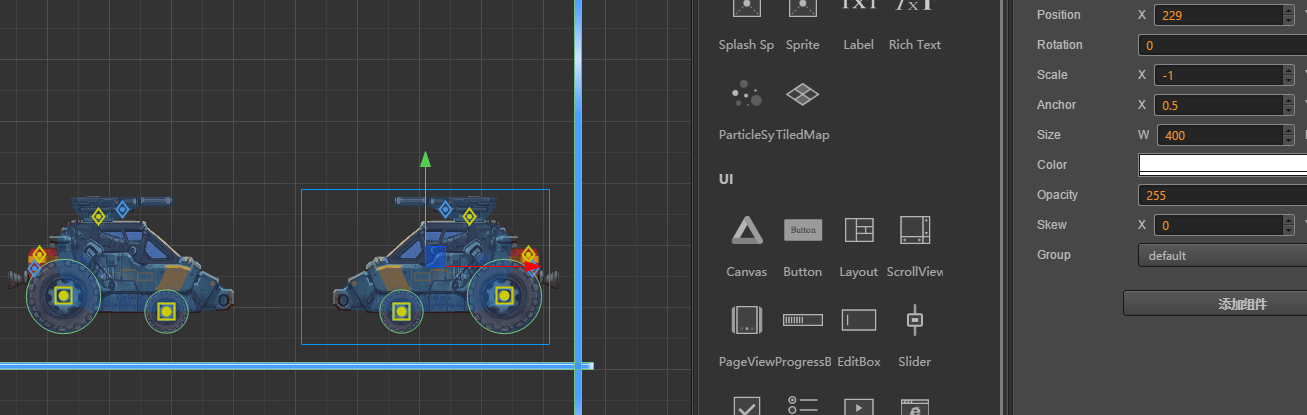Click the UI section heading
The width and height of the screenshot is (1307, 415).
click(x=726, y=179)
